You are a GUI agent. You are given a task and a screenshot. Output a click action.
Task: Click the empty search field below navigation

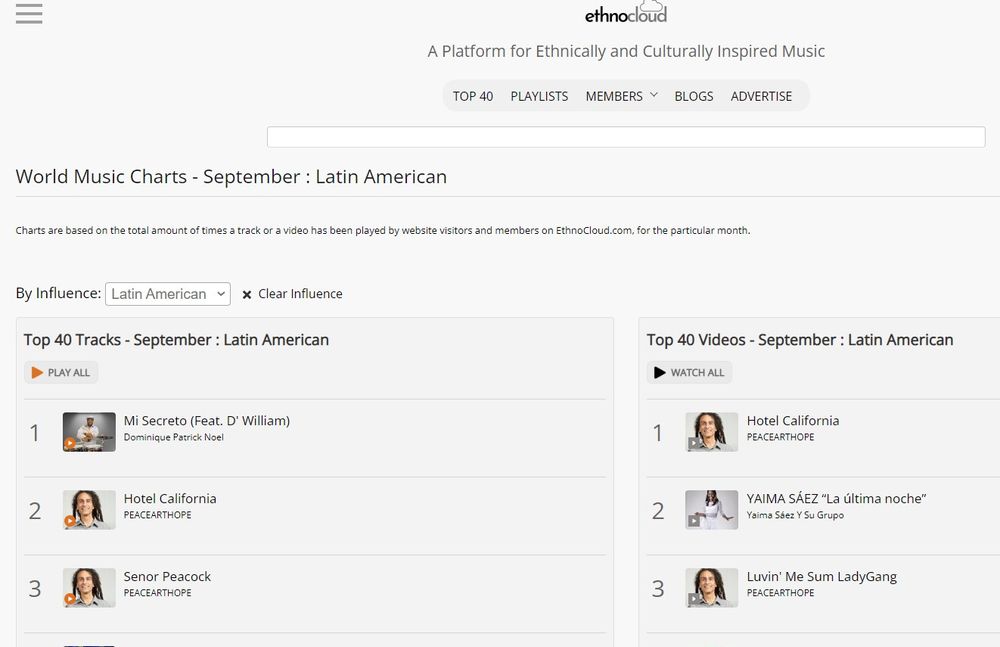[626, 137]
